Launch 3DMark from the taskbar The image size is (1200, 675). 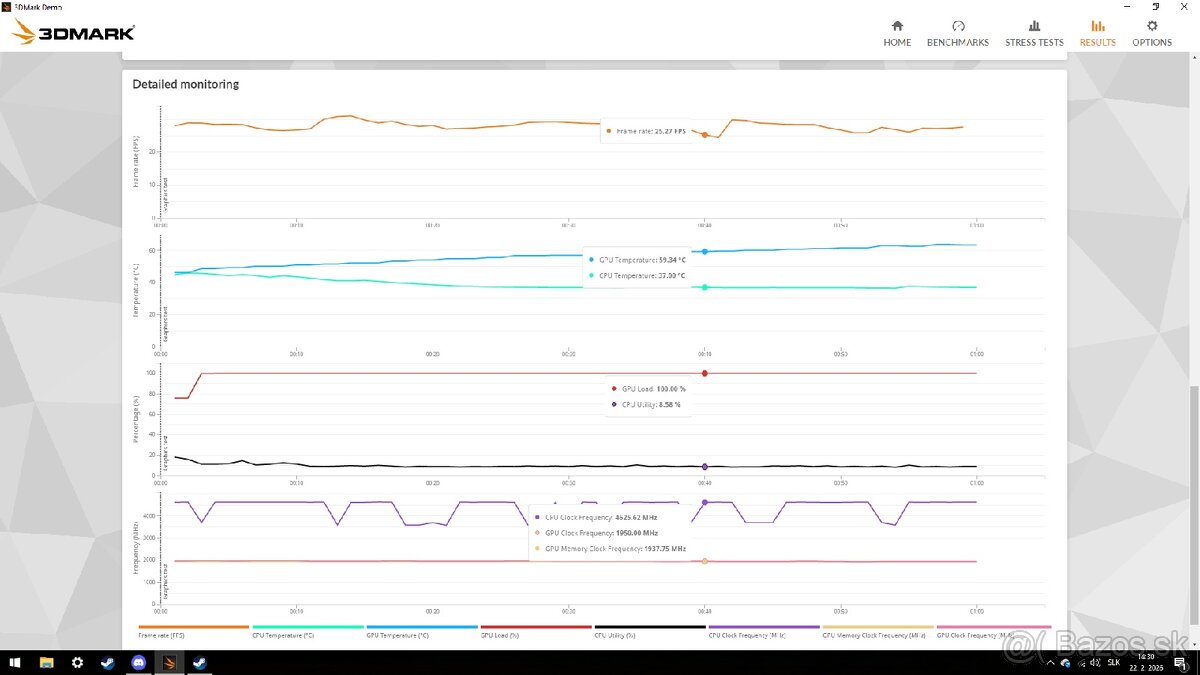168,662
